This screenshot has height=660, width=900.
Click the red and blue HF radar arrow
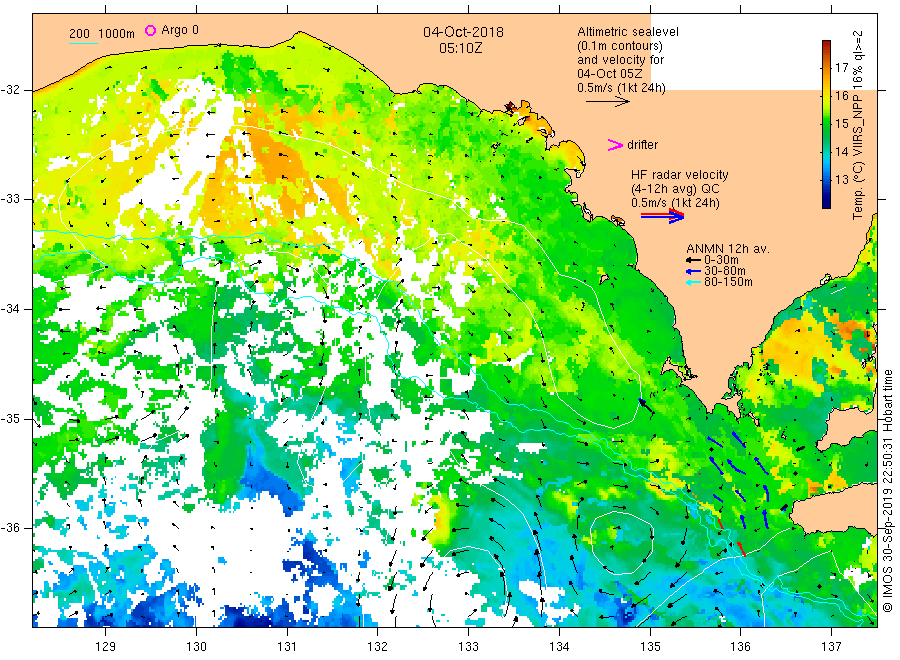point(662,216)
